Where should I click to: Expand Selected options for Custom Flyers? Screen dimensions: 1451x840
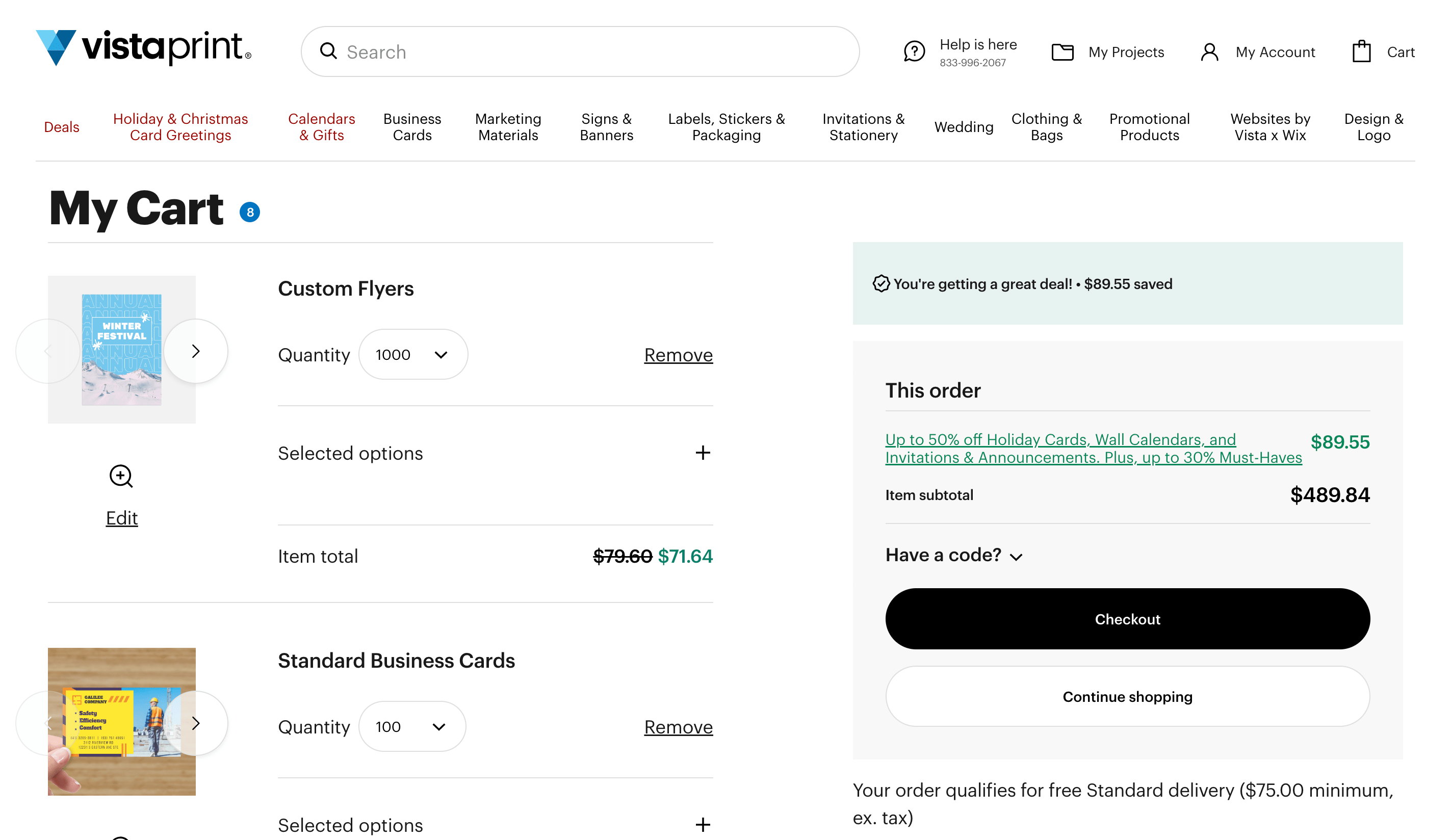pyautogui.click(x=703, y=453)
